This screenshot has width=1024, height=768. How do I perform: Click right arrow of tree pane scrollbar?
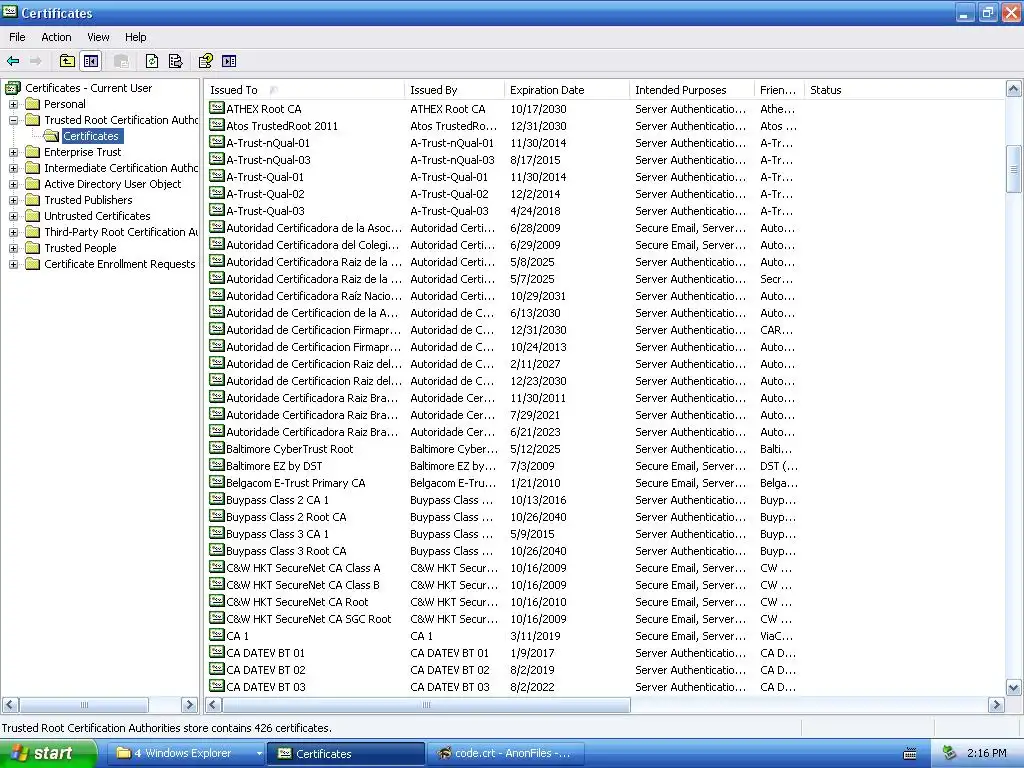(189, 705)
